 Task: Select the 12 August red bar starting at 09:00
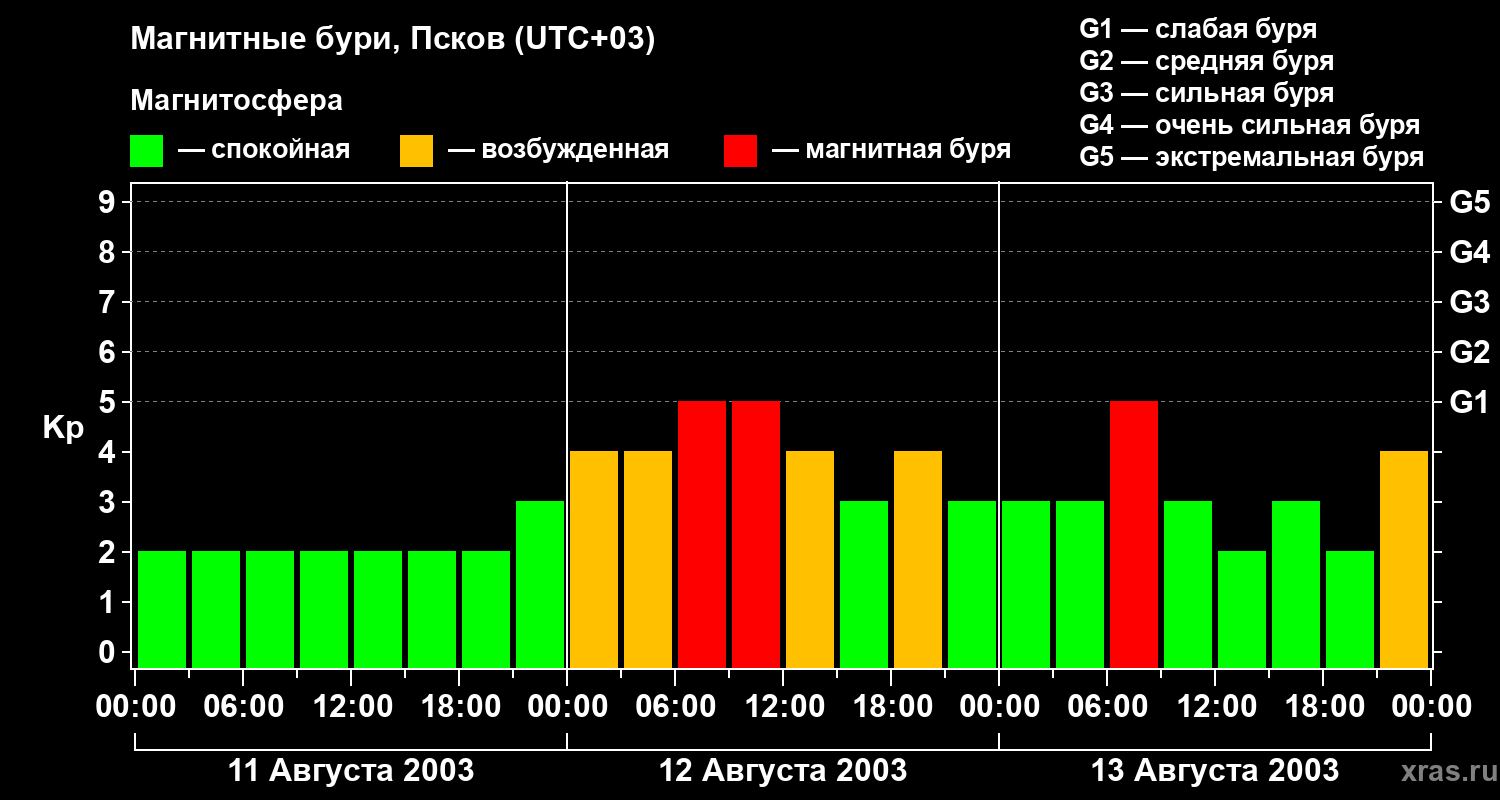tap(756, 534)
